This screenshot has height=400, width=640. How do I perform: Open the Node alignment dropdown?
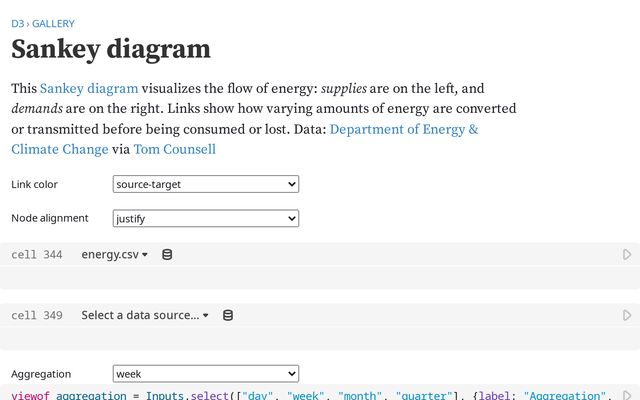coord(206,218)
